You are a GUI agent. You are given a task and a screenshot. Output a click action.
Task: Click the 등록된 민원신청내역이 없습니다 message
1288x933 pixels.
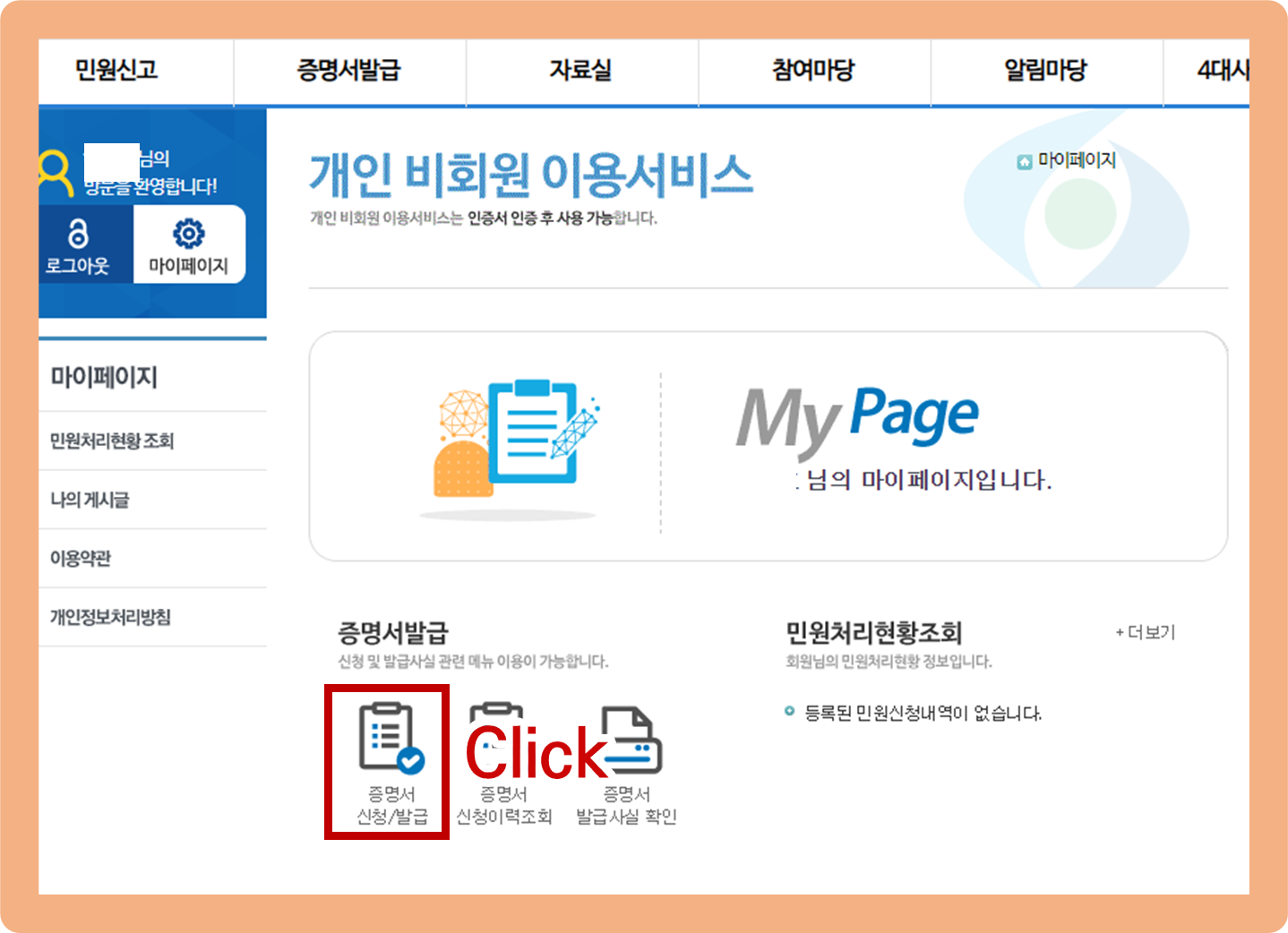click(923, 714)
